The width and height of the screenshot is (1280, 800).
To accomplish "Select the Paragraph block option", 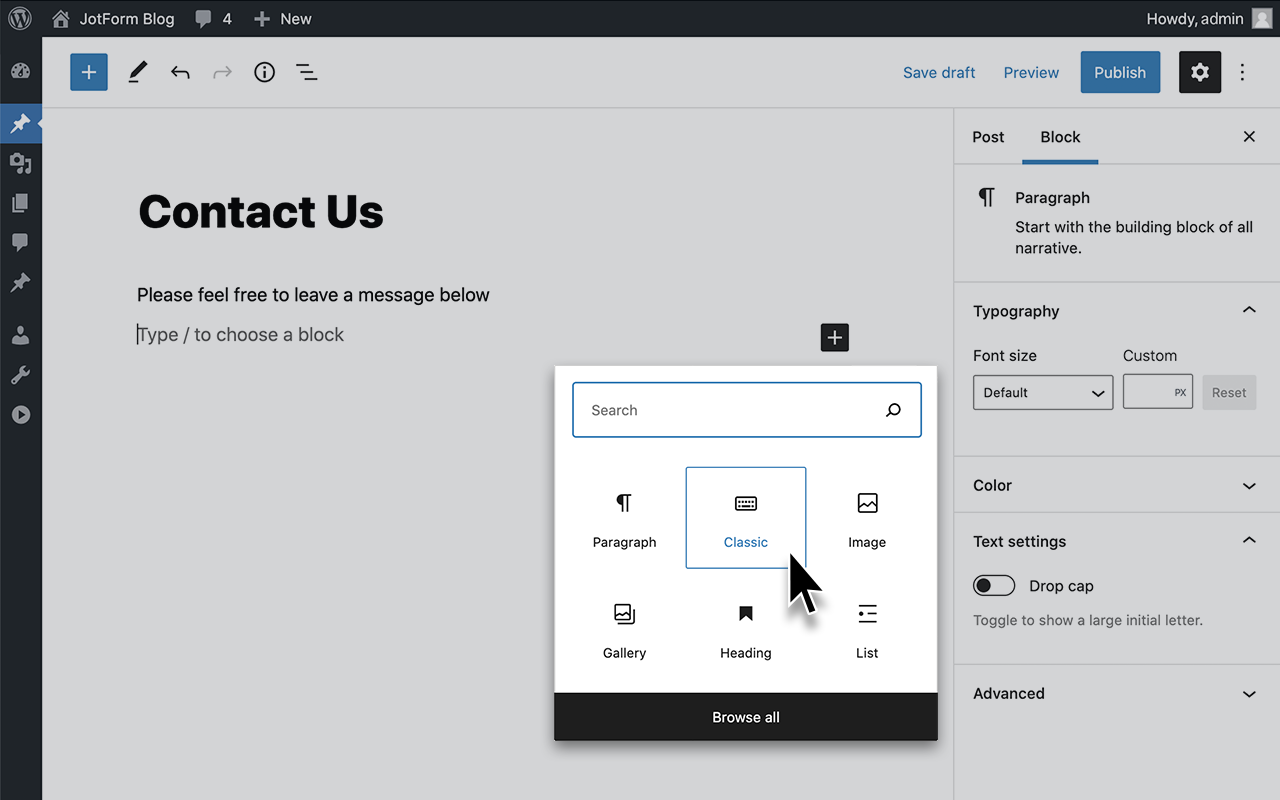I will 624,517.
